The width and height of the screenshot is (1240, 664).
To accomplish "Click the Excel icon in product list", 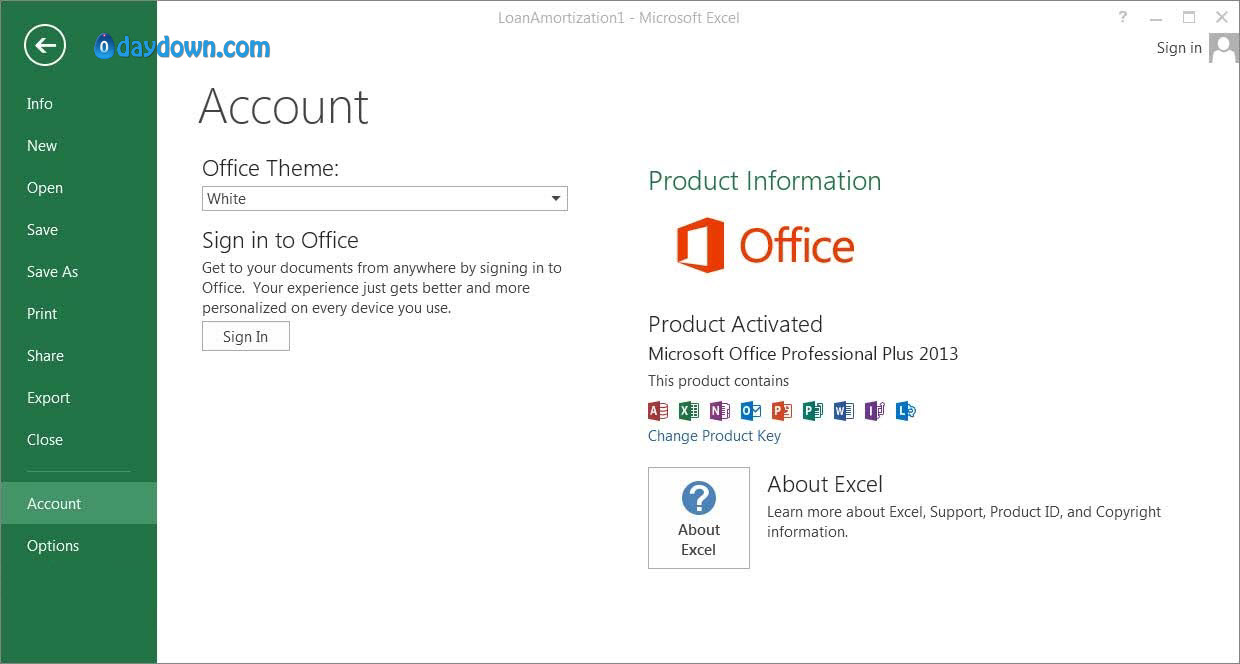I will point(689,411).
